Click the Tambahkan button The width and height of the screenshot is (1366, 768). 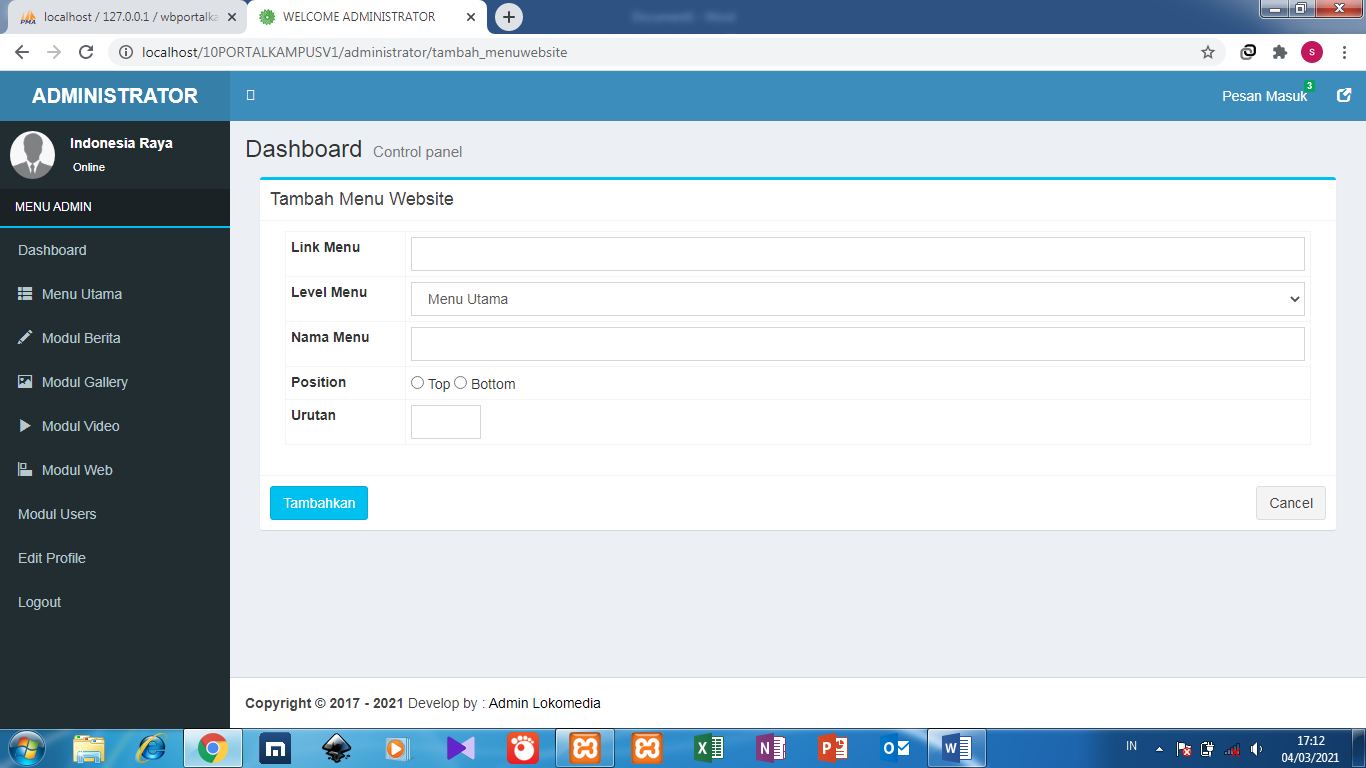pos(319,503)
